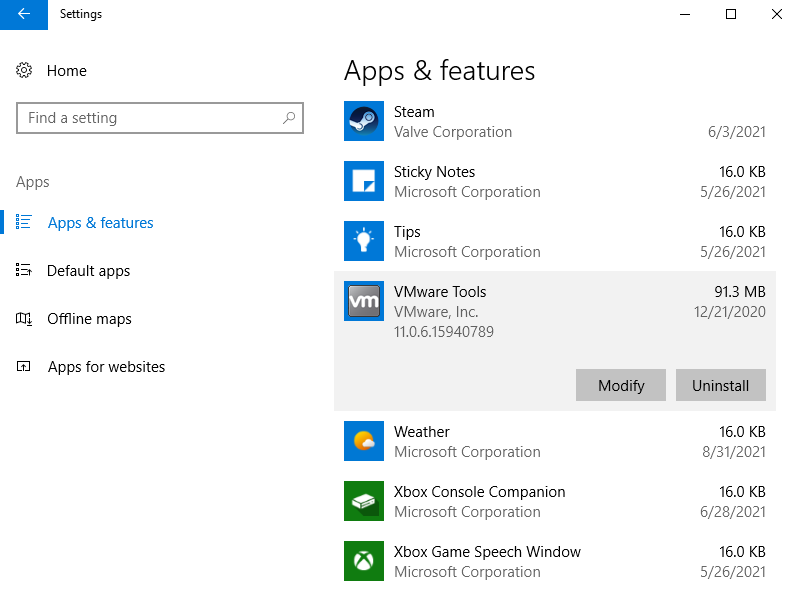Click the Xbox Console Companion icon
Image resolution: width=800 pixels, height=599 pixels.
click(x=363, y=502)
